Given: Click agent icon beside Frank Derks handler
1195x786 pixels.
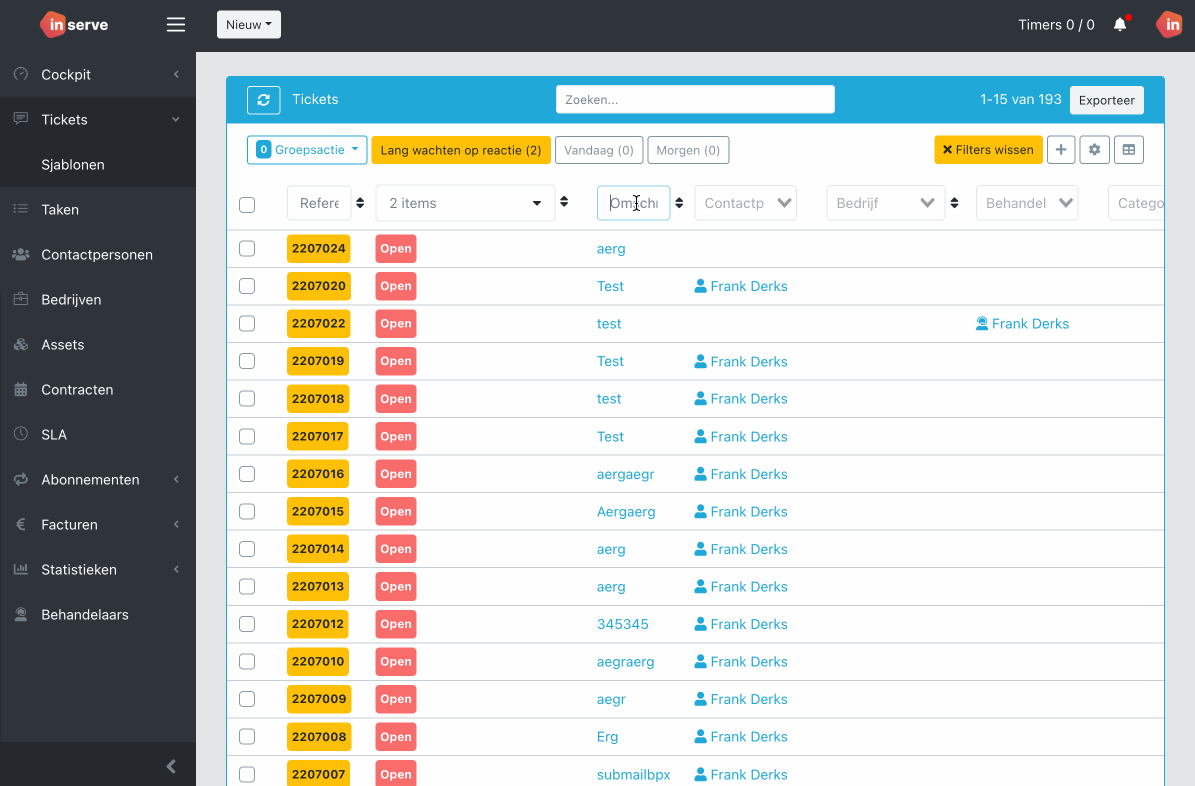Looking at the screenshot, I should (x=982, y=323).
